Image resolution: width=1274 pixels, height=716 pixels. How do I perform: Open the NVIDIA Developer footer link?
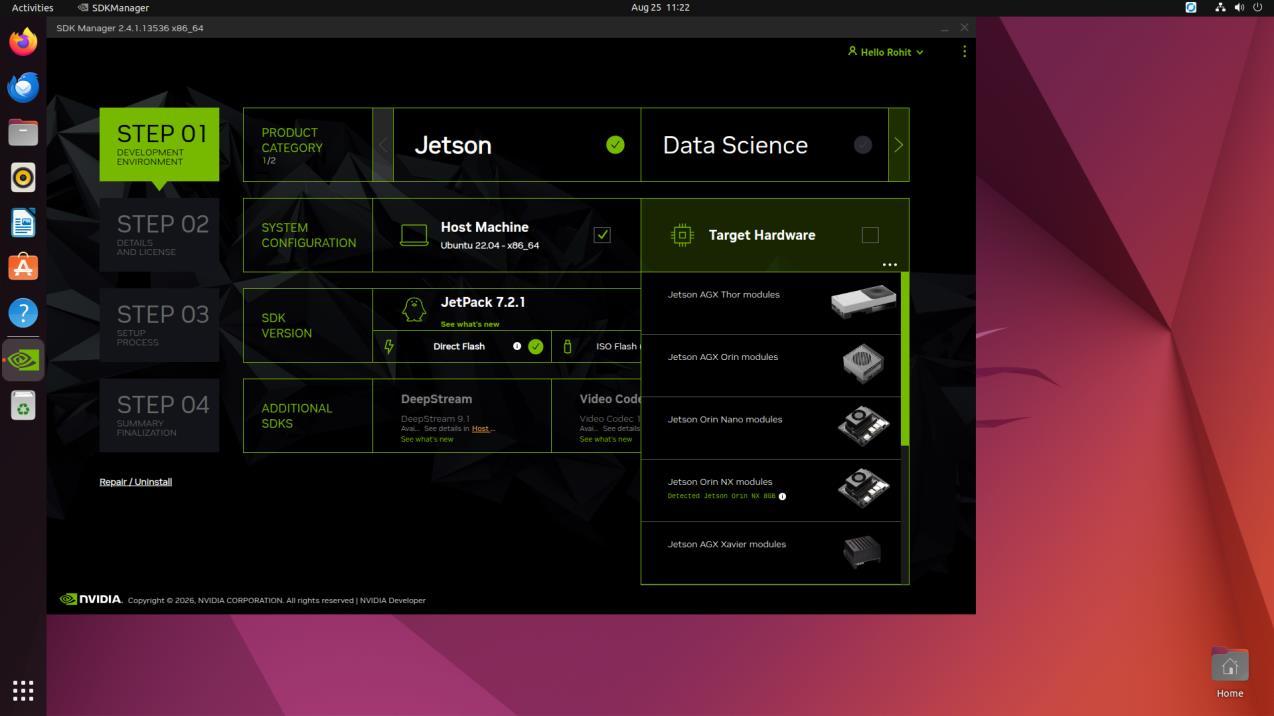coord(393,600)
